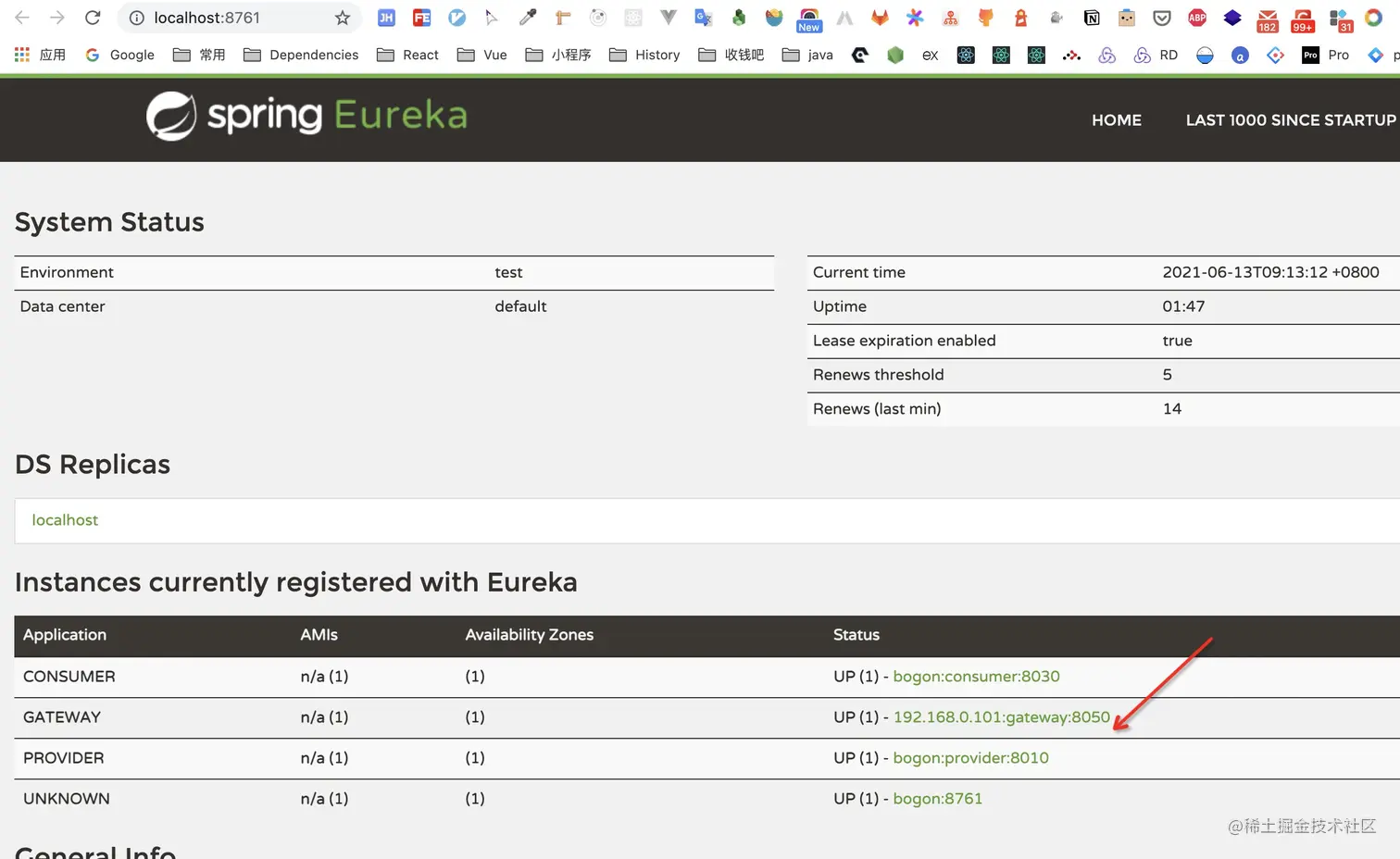Image resolution: width=1400 pixels, height=859 pixels.
Task: Open 192.168.0.101:gateway:8050 instance link
Action: pyautogui.click(x=1001, y=717)
